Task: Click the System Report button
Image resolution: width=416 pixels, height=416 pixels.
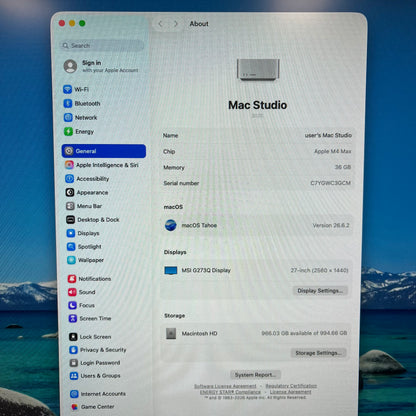Action: [255, 375]
